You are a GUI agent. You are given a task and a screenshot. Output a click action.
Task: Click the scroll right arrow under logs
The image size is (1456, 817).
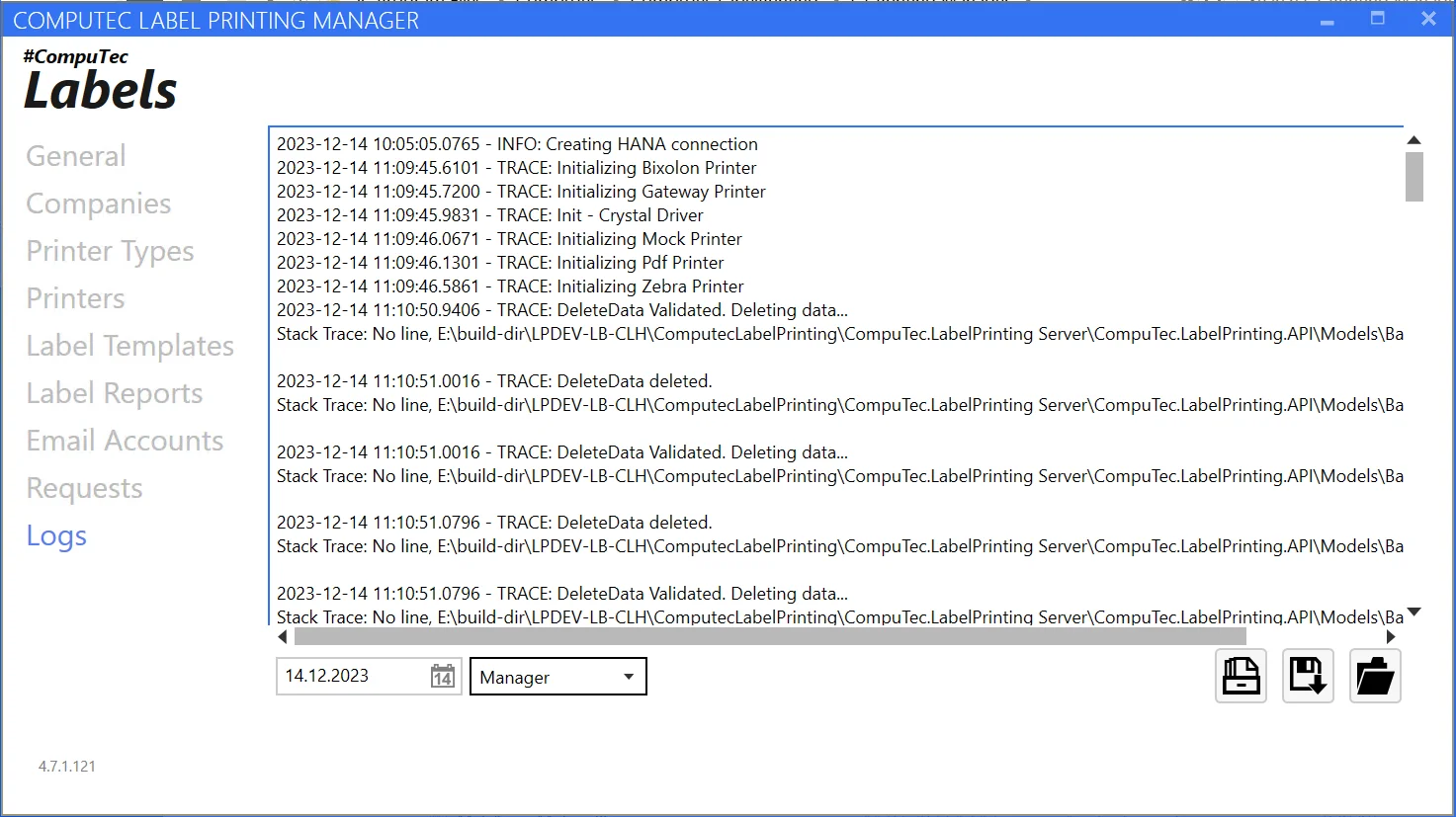coord(1391,637)
